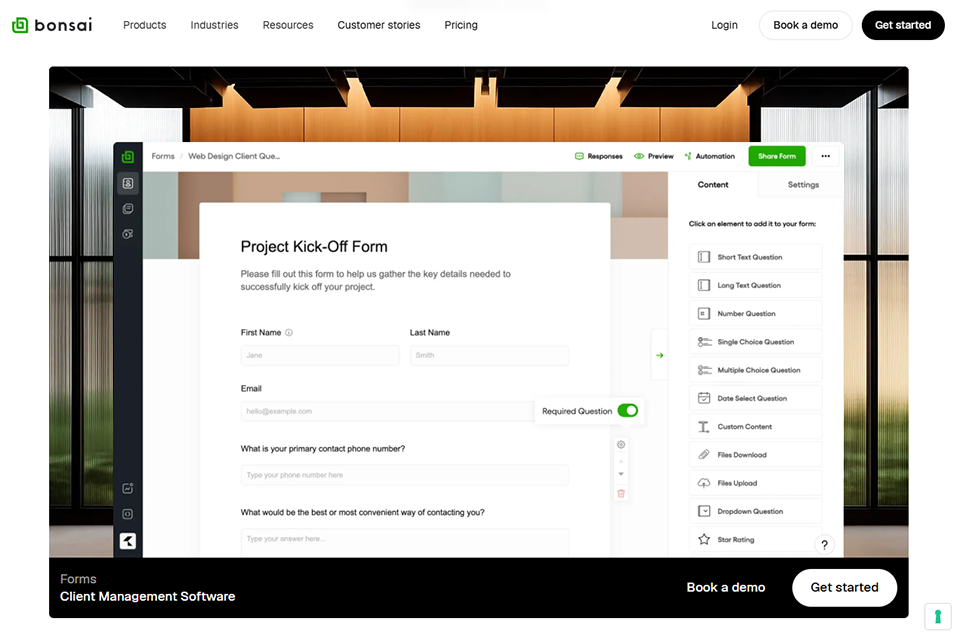This screenshot has height=640, width=960.
Task: Add a Long Text Question element
Action: [755, 285]
